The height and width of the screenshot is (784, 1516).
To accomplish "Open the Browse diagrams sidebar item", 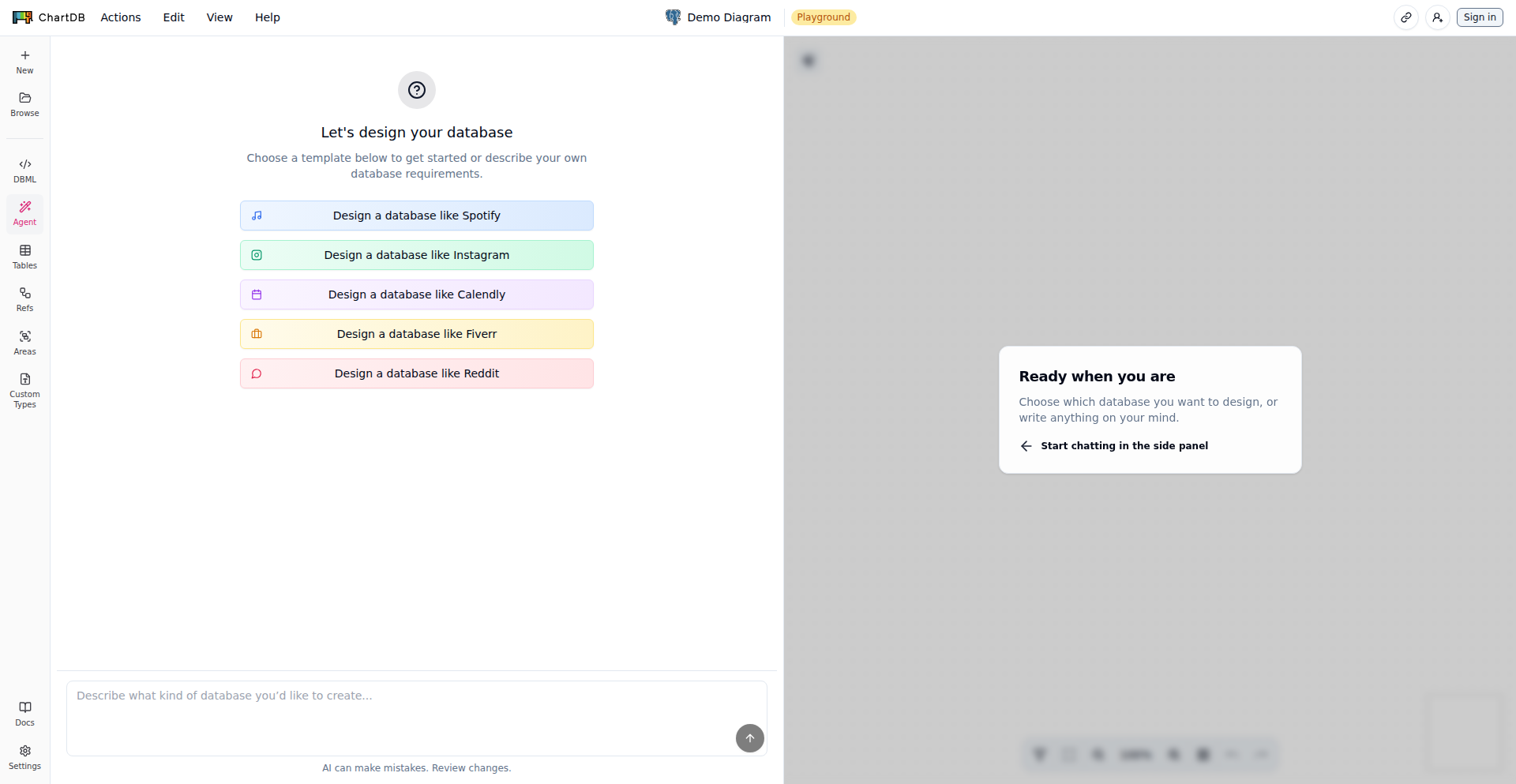I will (x=25, y=104).
